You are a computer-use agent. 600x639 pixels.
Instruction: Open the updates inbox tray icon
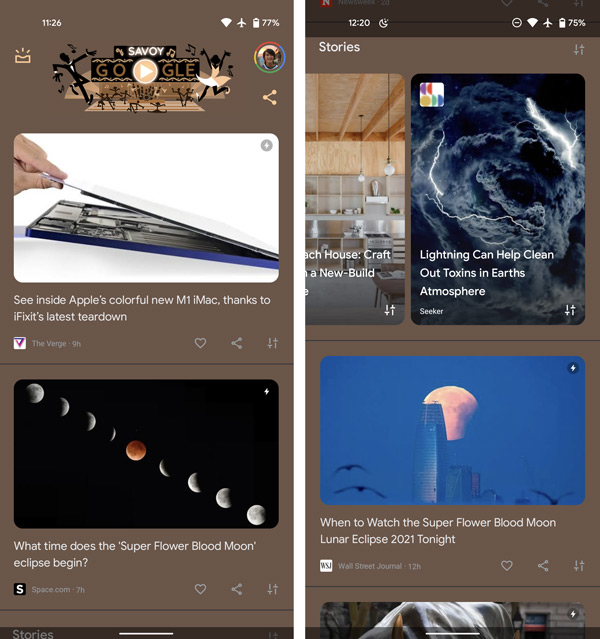pyautogui.click(x=23, y=56)
